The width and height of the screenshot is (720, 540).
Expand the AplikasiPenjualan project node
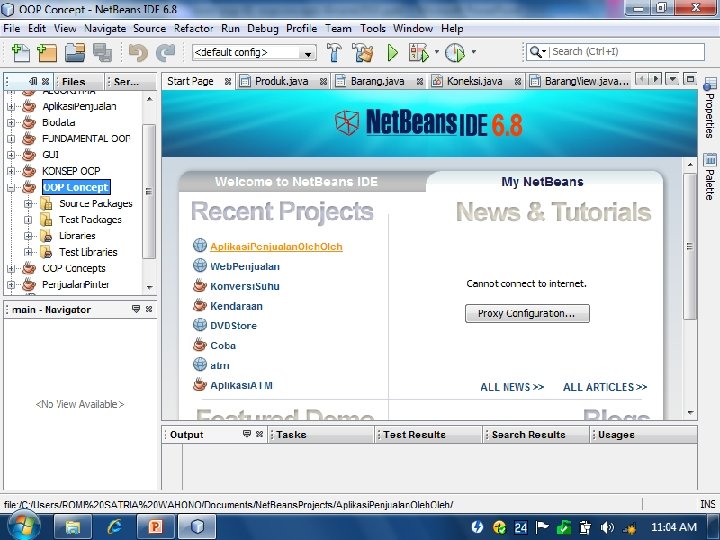click(11, 107)
